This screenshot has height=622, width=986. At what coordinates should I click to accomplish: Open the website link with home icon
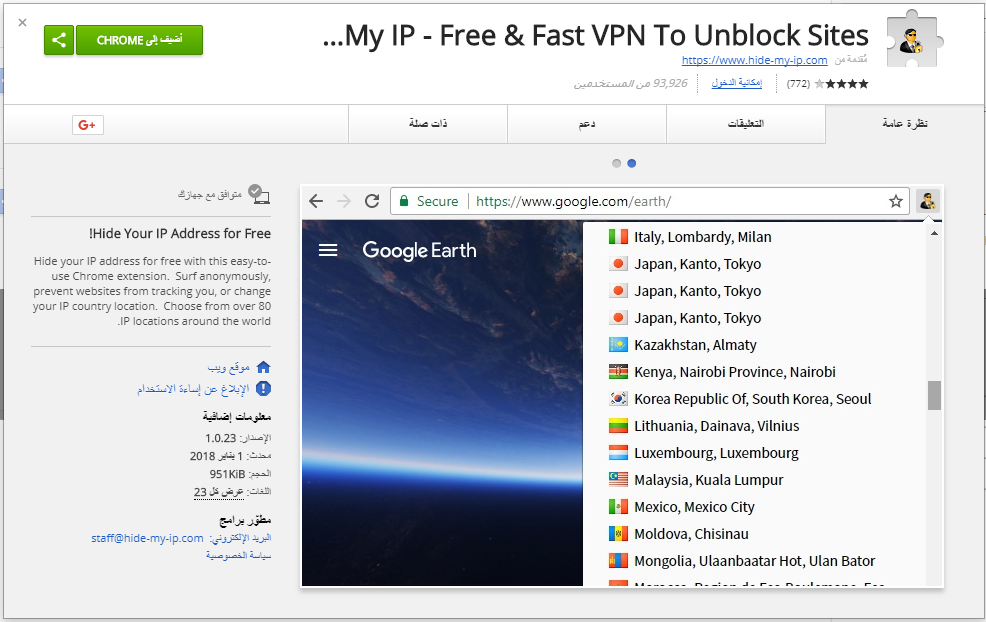pos(229,367)
